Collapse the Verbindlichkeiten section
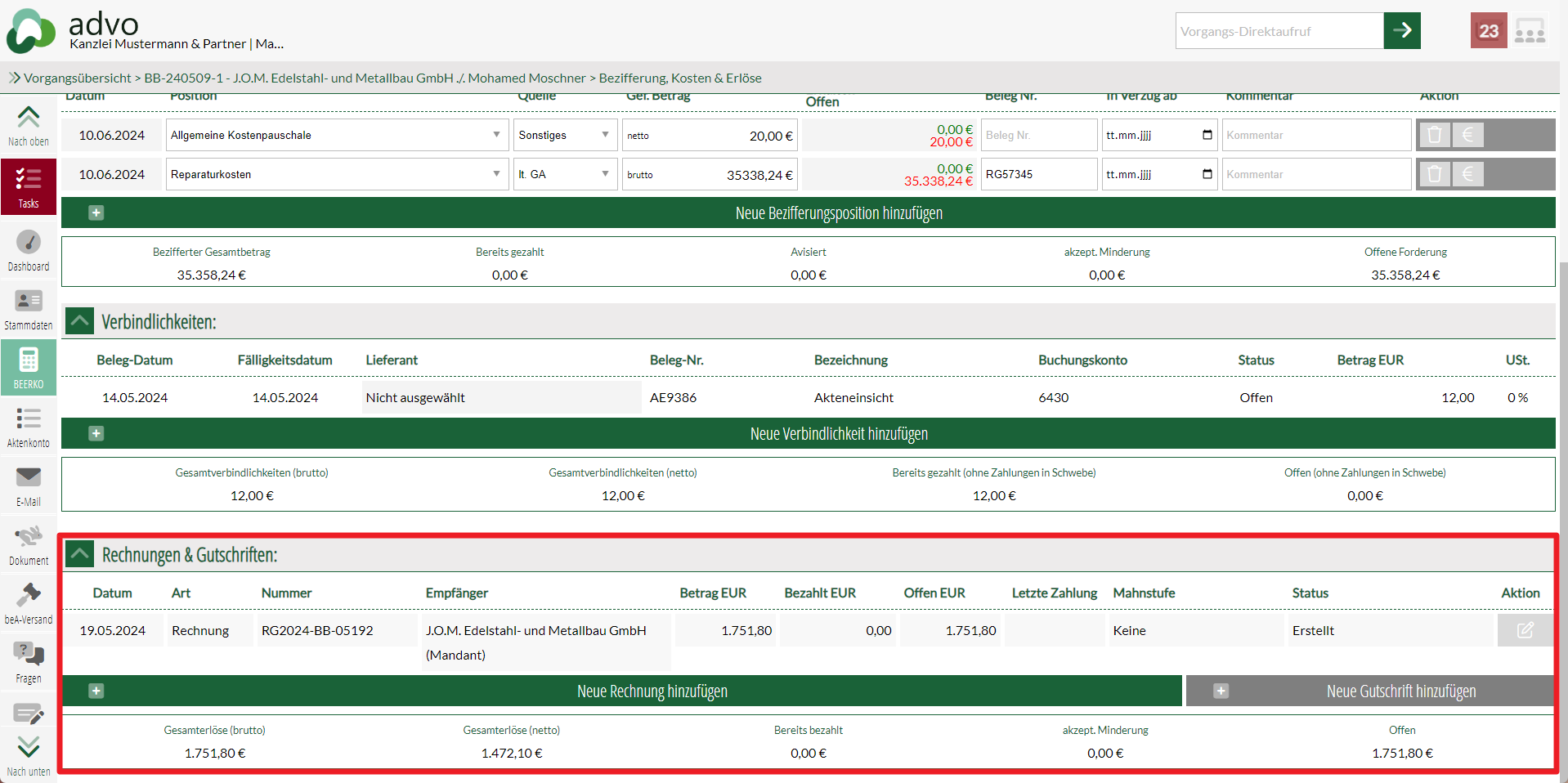The image size is (1568, 783). [79, 321]
